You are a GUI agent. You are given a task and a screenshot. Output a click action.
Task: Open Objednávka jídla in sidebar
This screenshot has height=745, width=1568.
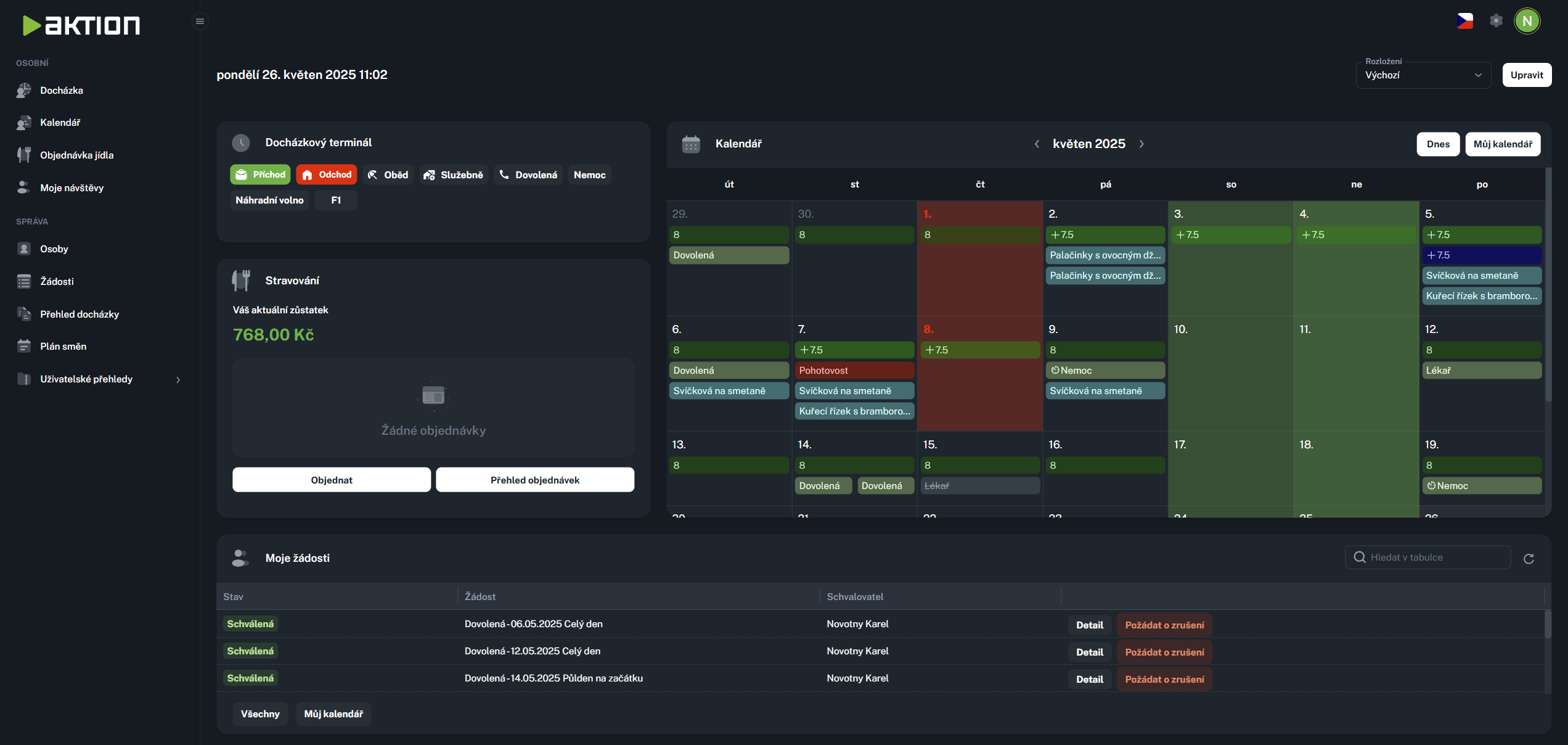[76, 155]
